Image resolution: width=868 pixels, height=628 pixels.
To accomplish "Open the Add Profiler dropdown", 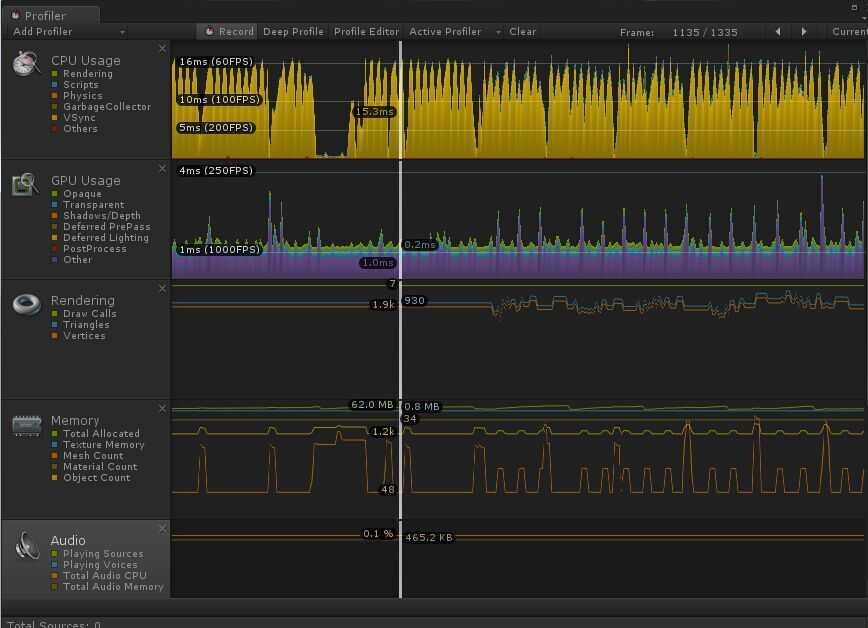I will 69,32.
